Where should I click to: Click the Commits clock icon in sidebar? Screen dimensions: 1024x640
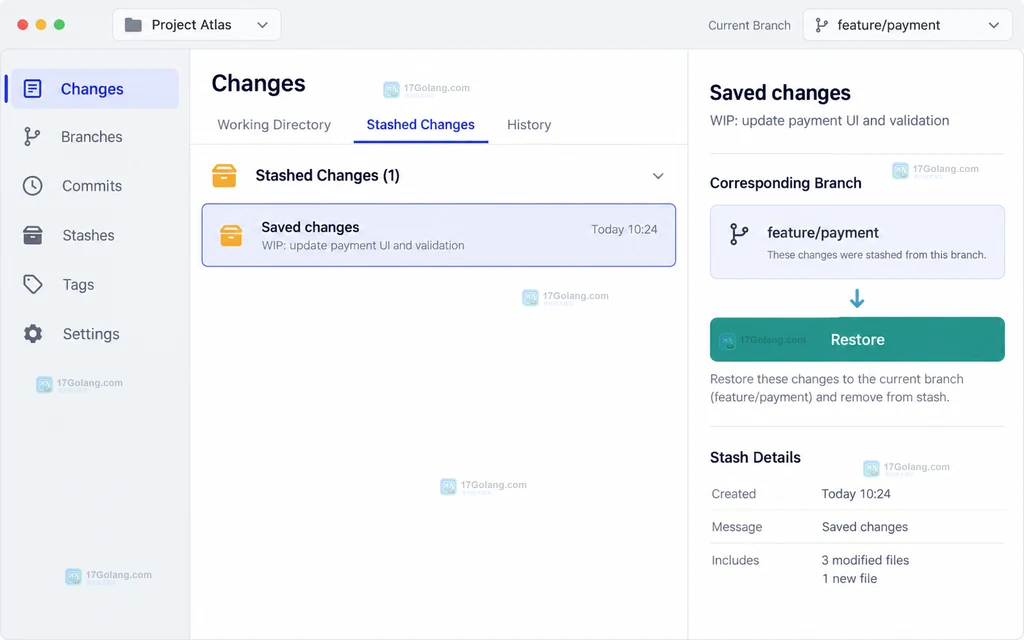click(x=33, y=185)
